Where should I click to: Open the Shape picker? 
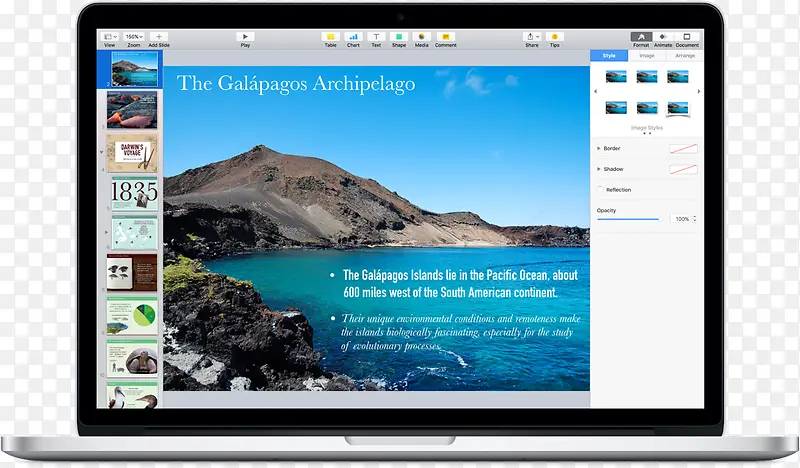[399, 37]
